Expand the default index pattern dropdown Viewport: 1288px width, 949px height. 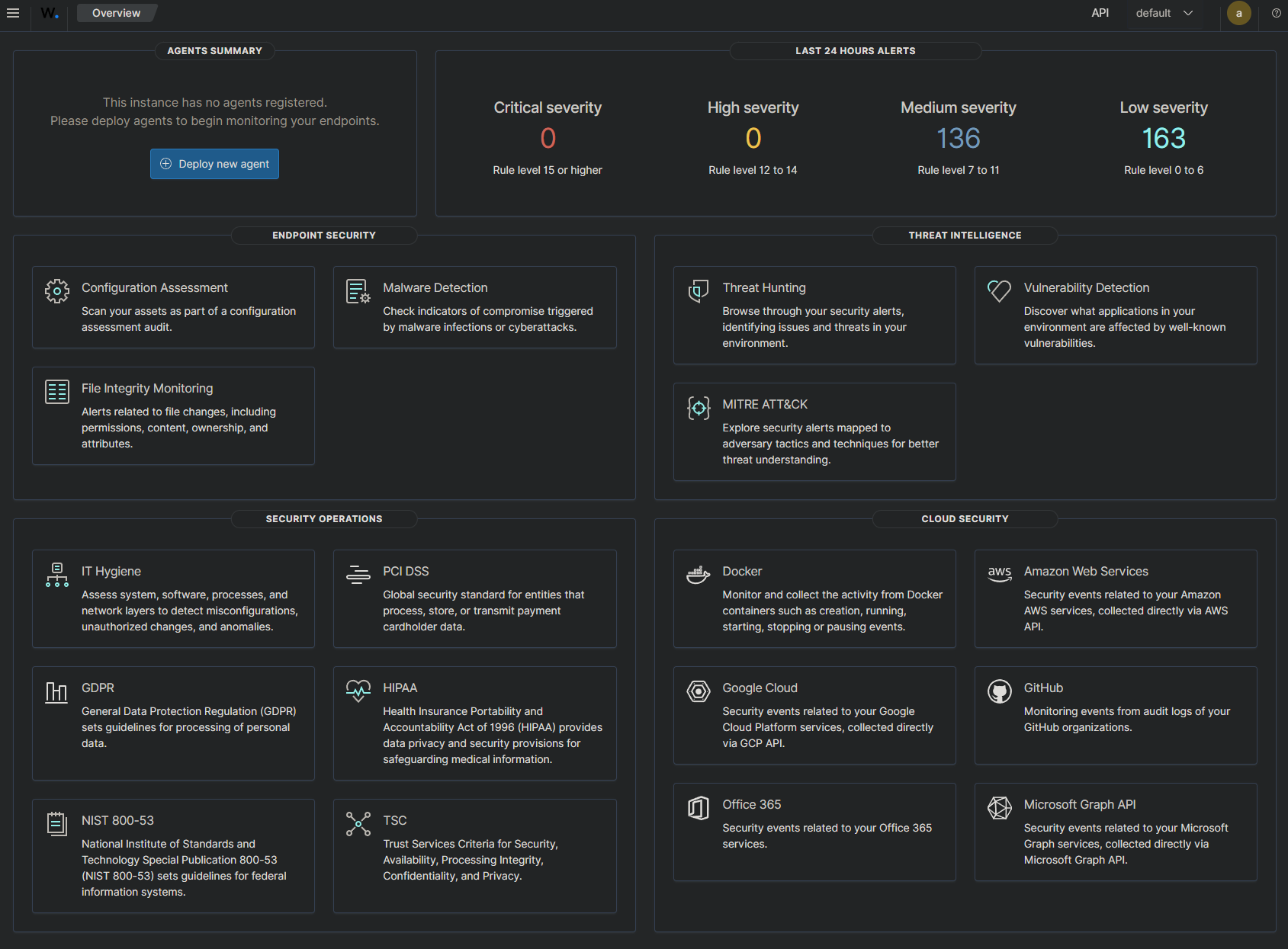(x=1164, y=13)
